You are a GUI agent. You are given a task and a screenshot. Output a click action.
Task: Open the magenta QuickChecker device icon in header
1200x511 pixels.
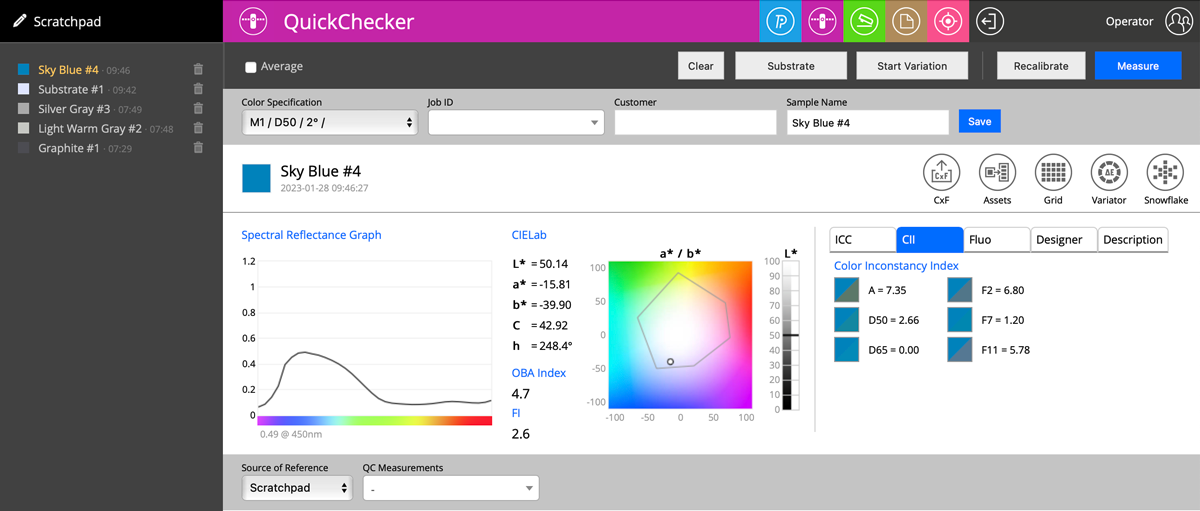(x=822, y=21)
